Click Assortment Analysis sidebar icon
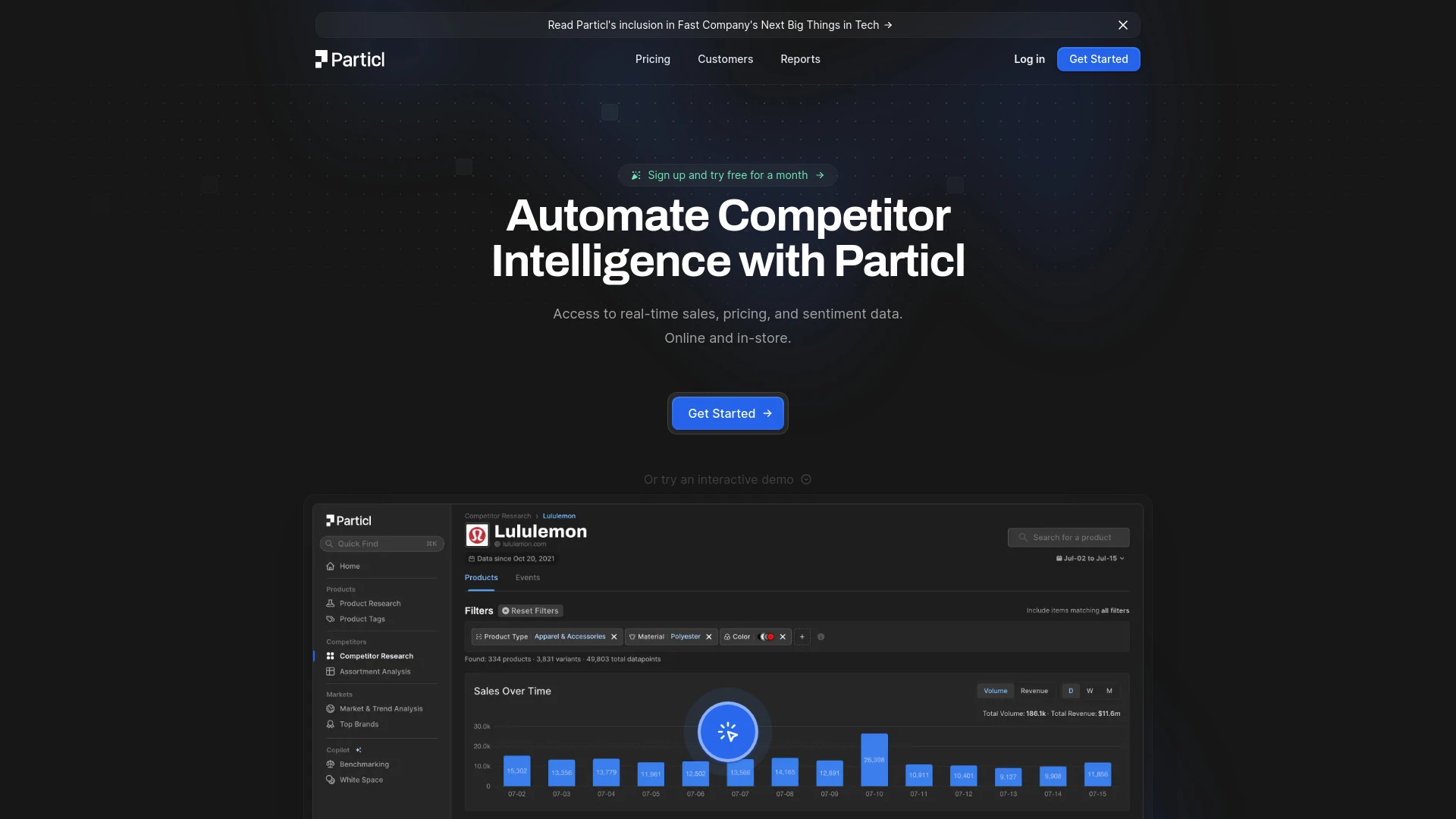Viewport: 1456px width, 819px height. pos(329,671)
